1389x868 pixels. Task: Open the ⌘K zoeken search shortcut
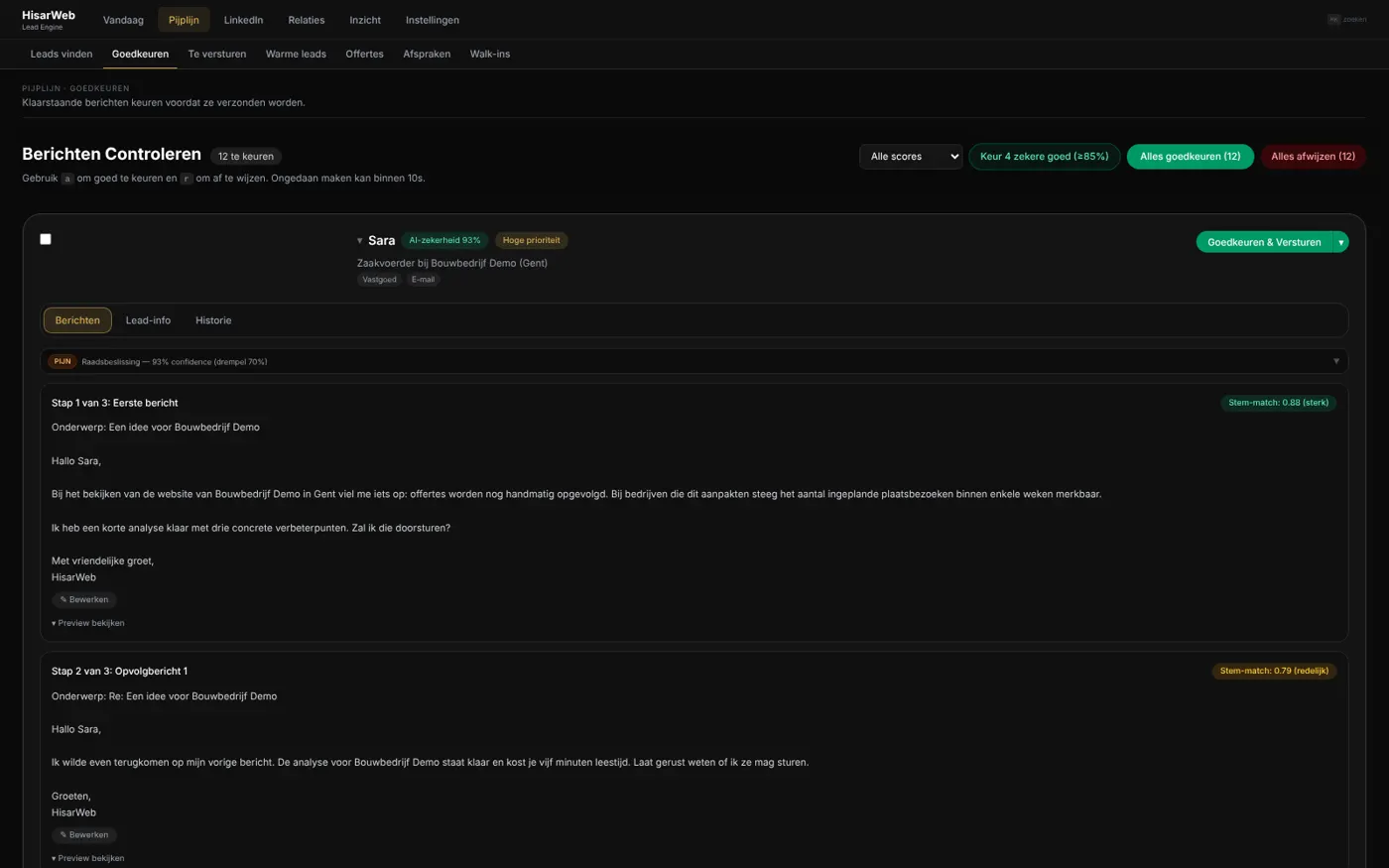tap(1347, 20)
